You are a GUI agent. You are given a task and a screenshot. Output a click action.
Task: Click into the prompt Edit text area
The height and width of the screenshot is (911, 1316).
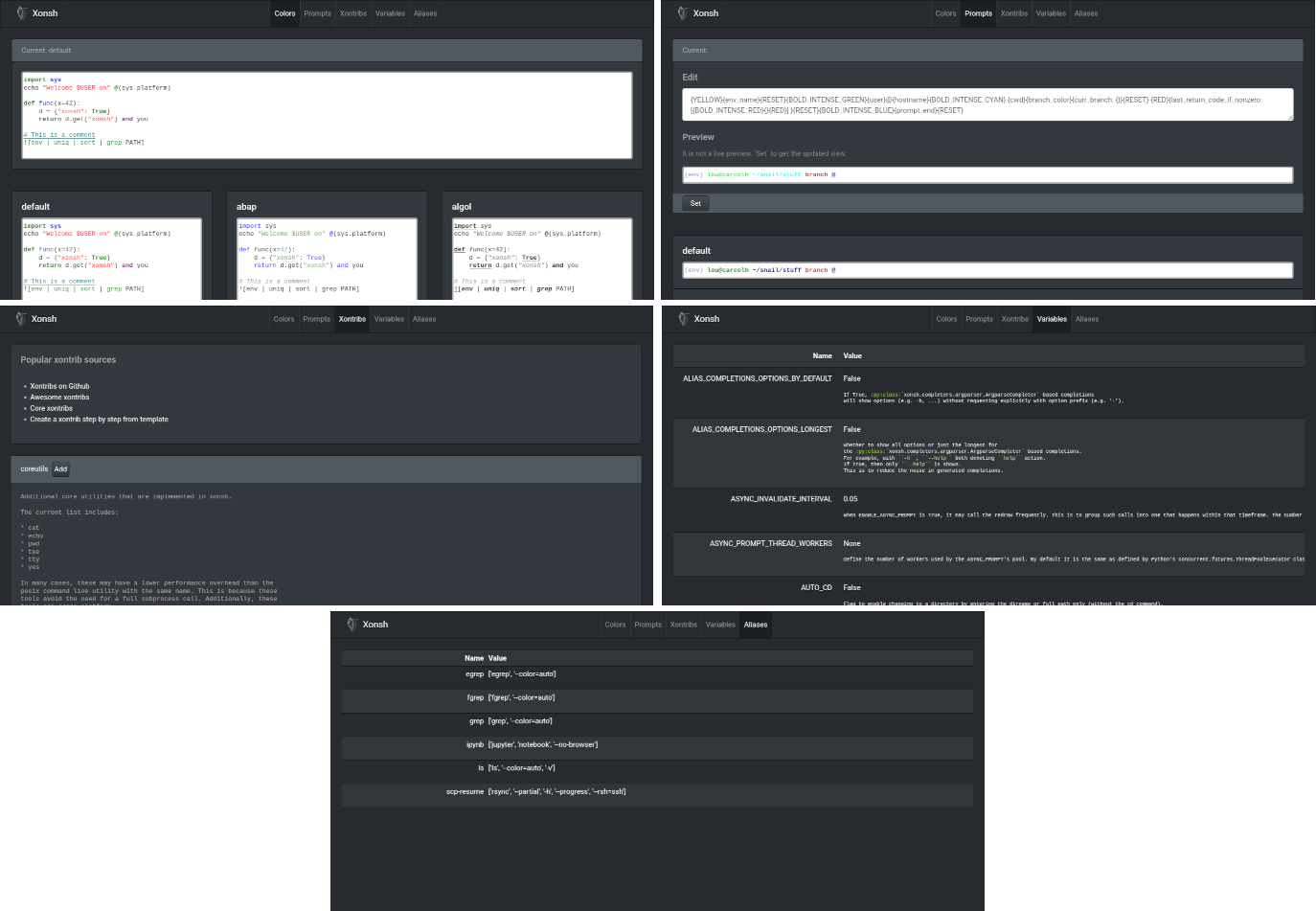[987, 104]
